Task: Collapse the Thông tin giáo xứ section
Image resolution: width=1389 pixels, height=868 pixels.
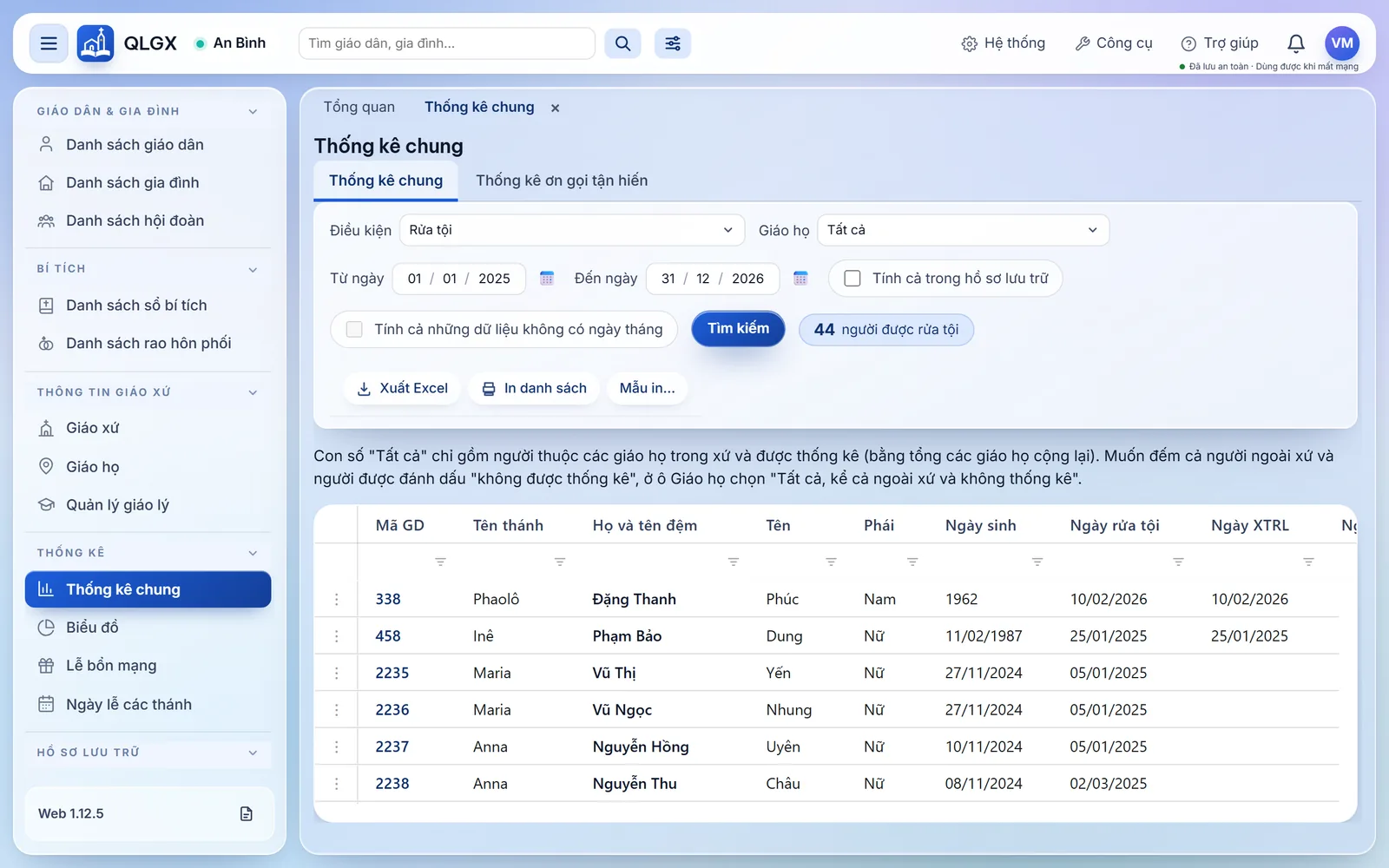Action: (x=253, y=392)
